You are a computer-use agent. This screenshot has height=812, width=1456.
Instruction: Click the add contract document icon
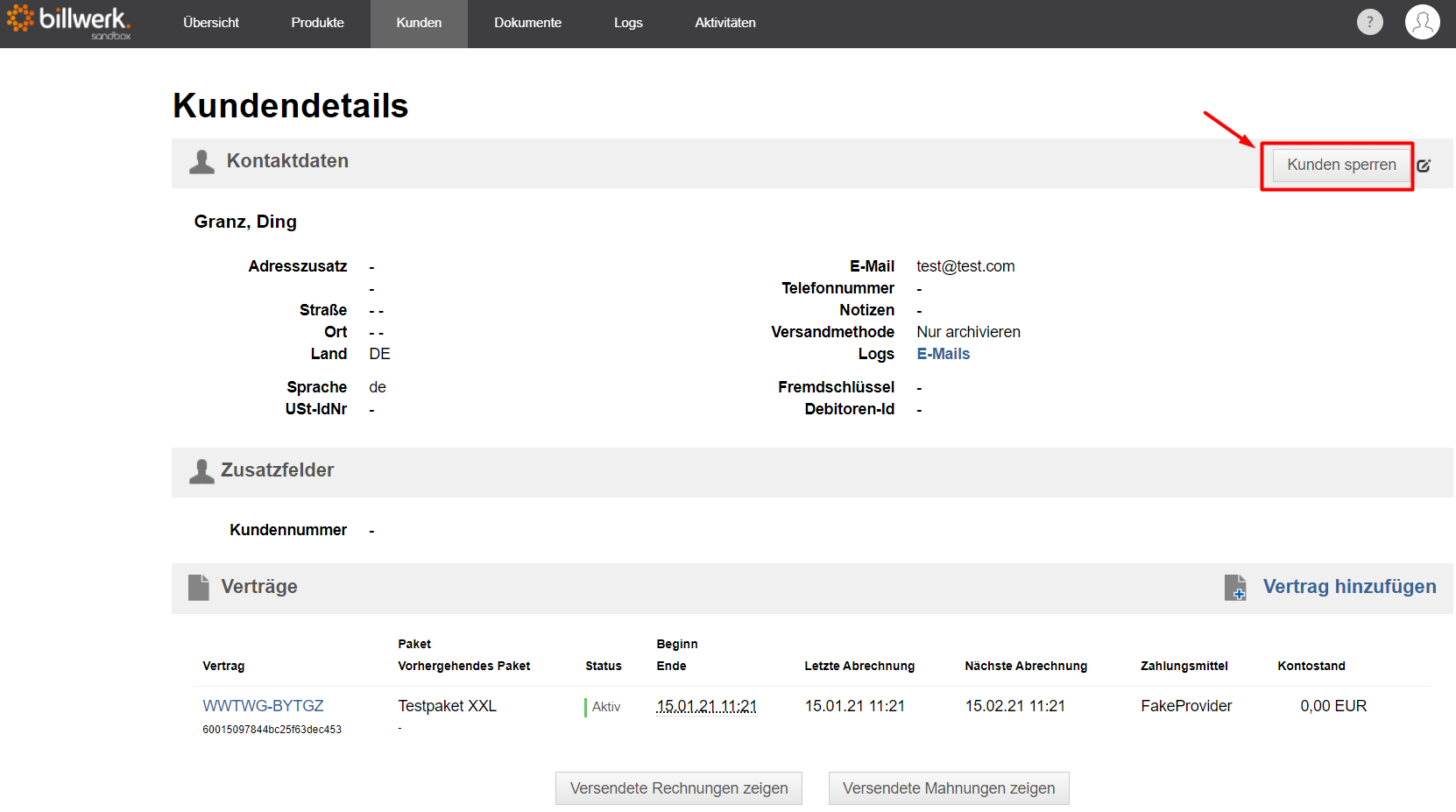[1235, 587]
